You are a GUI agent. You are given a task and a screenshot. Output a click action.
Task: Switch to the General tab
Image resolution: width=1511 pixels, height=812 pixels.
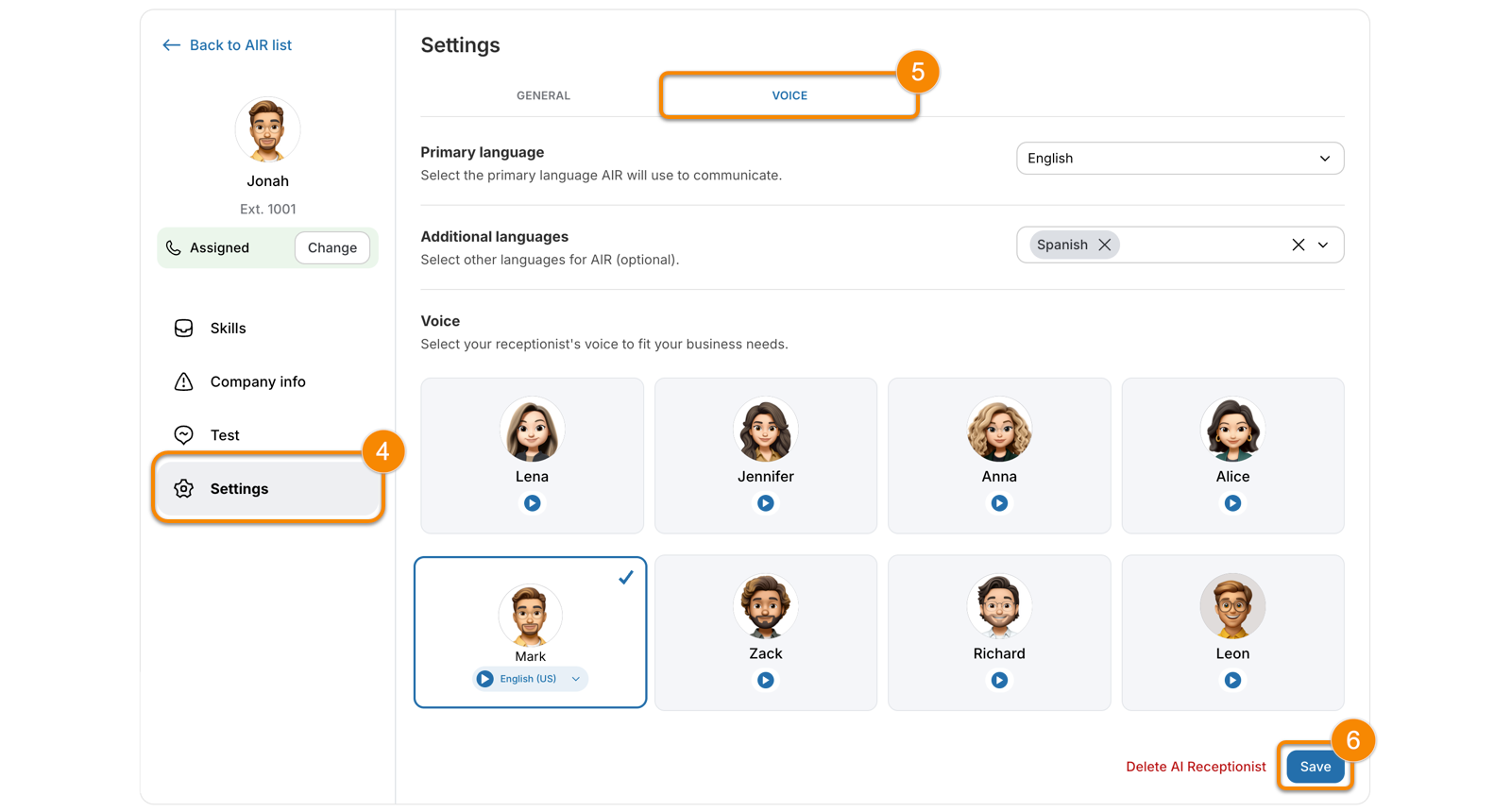[x=543, y=95]
